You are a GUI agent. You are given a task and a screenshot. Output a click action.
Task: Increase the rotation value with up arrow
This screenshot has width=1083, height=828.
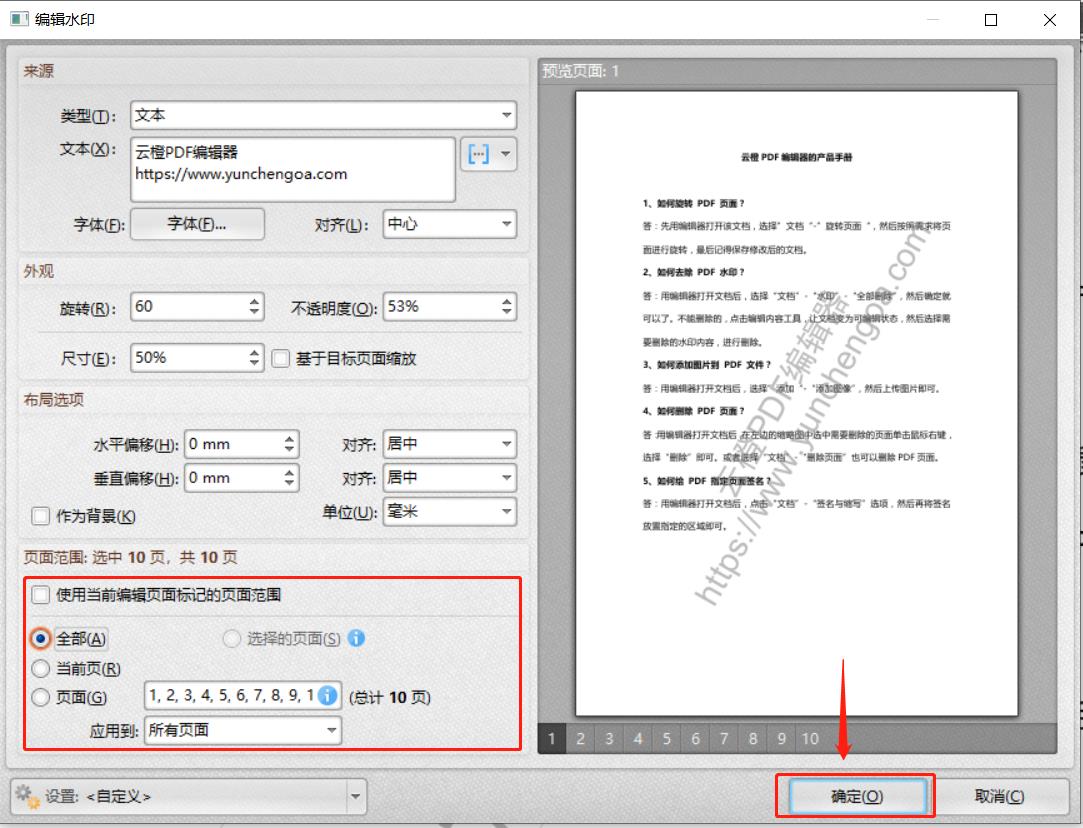coord(255,300)
